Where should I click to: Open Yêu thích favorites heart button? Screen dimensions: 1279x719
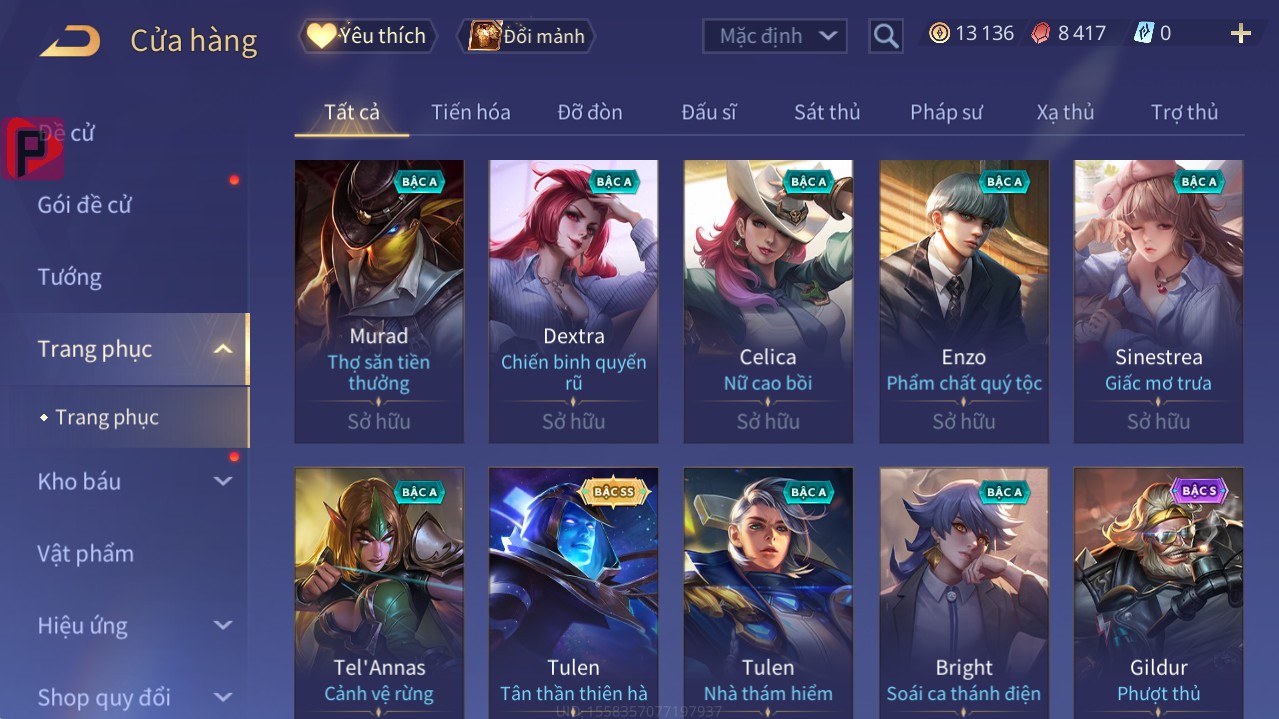point(368,36)
